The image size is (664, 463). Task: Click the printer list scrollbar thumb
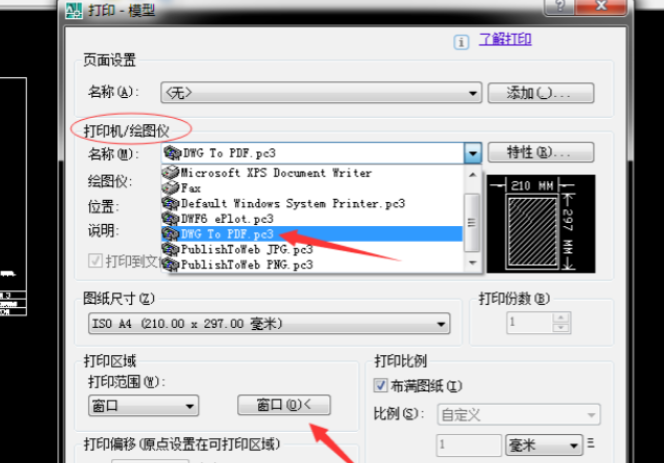coord(472,222)
